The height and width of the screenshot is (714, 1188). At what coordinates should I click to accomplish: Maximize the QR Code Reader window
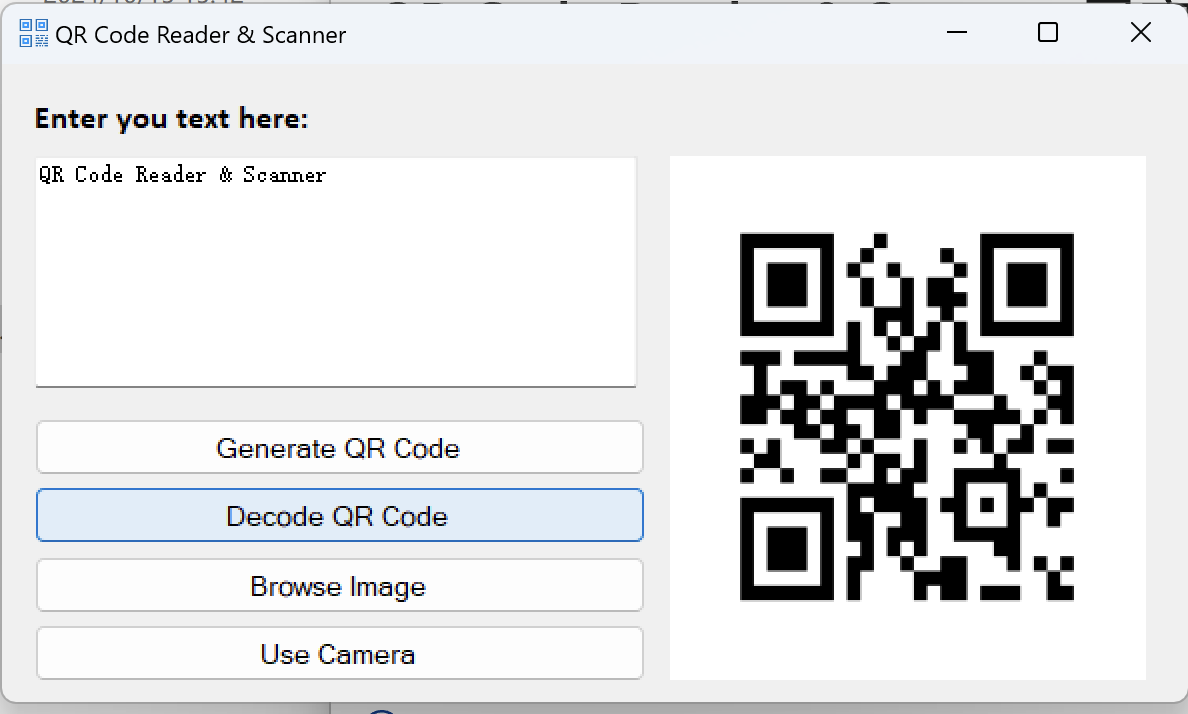coord(1048,33)
